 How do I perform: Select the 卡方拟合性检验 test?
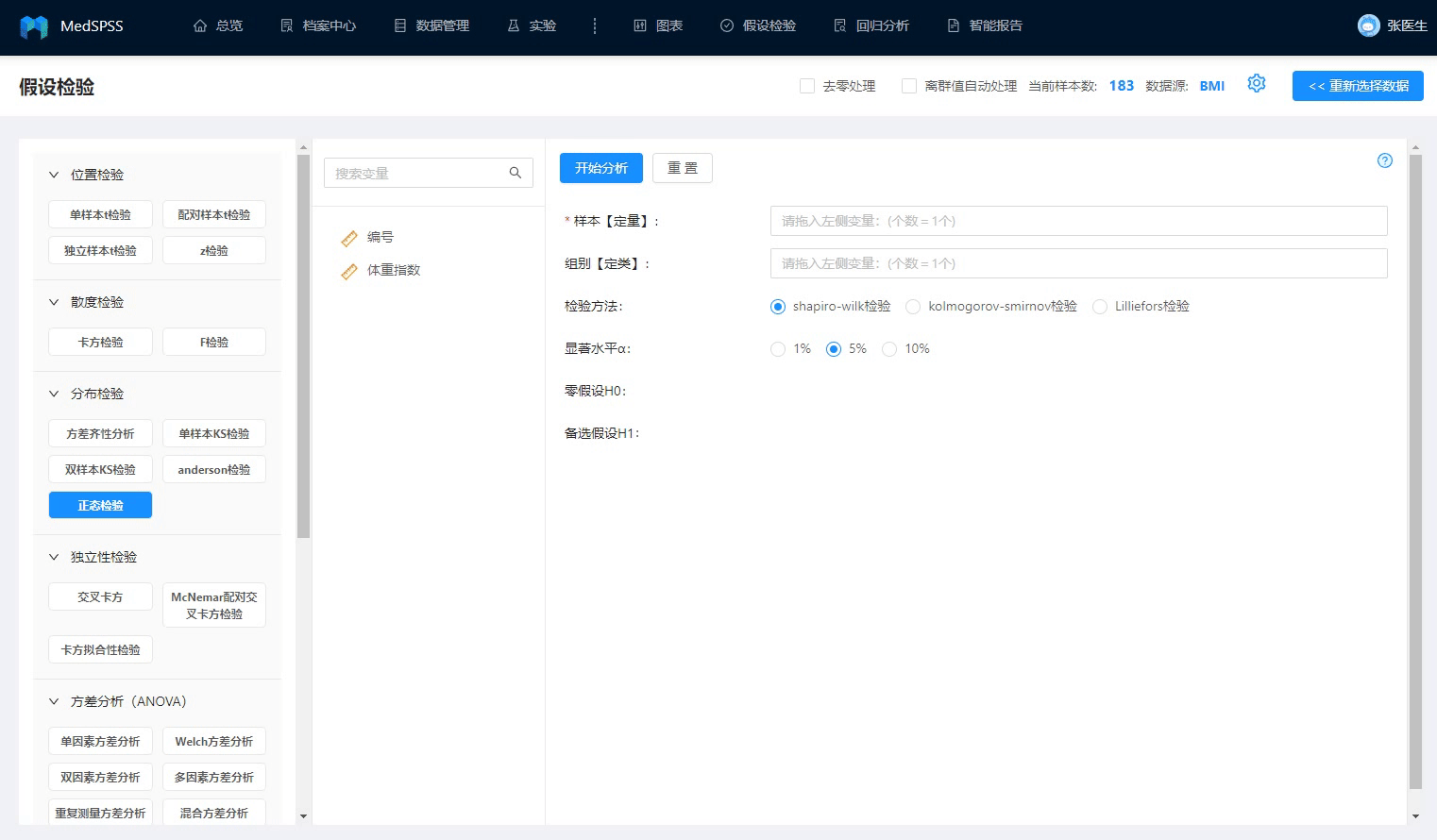pos(100,649)
